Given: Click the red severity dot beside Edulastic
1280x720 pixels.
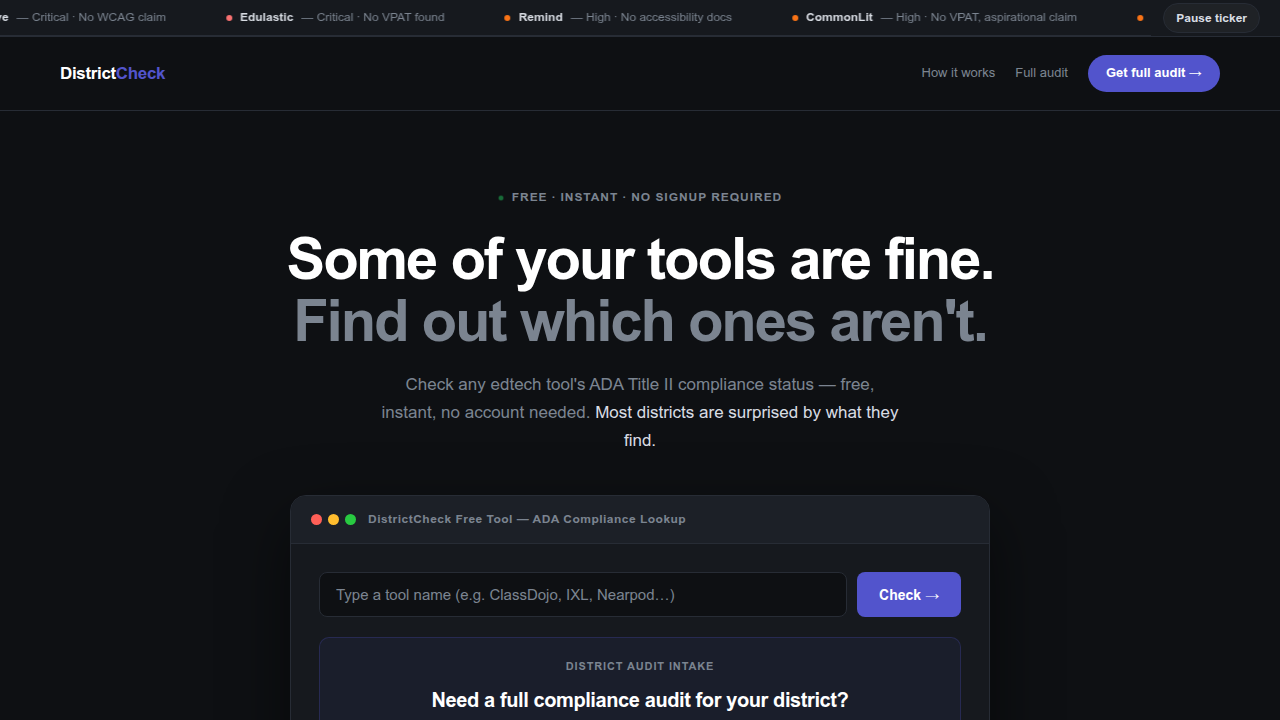Looking at the screenshot, I should click(x=230, y=18).
